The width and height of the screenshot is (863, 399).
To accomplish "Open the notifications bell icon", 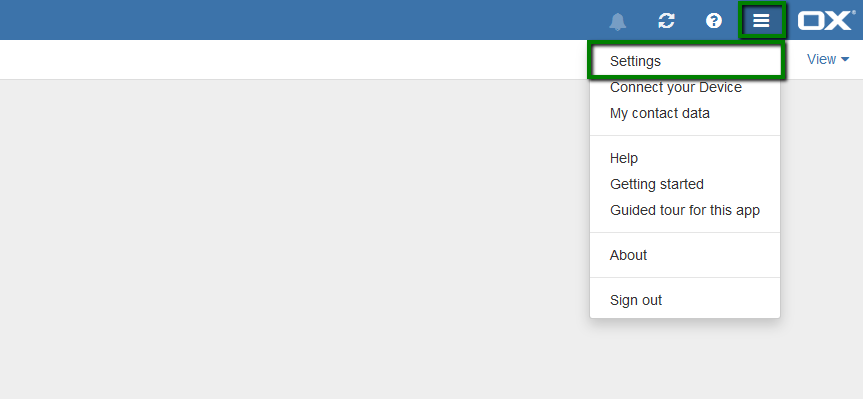I will pyautogui.click(x=618, y=21).
